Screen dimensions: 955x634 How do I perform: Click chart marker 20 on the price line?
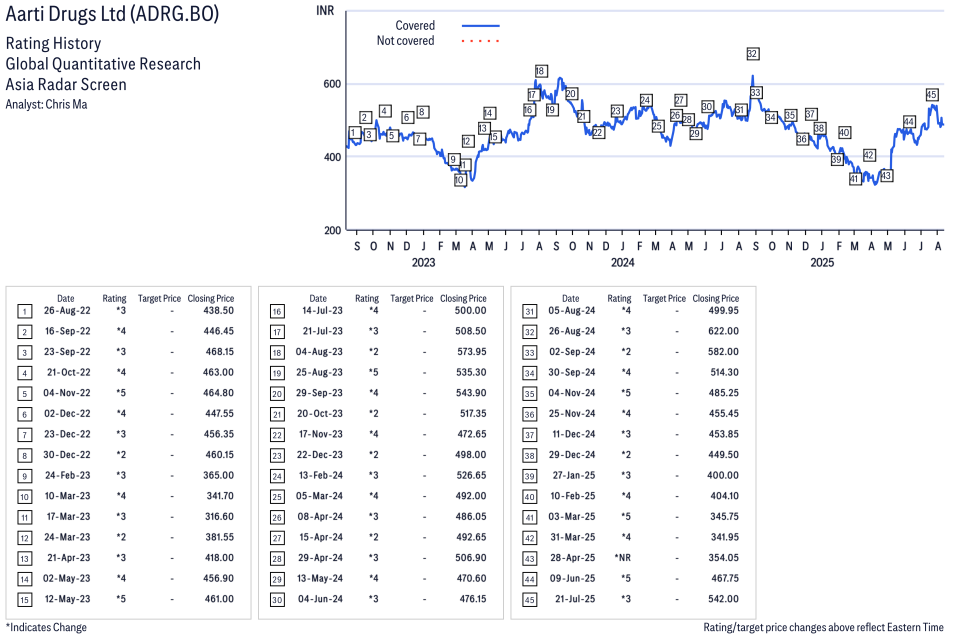coord(571,94)
